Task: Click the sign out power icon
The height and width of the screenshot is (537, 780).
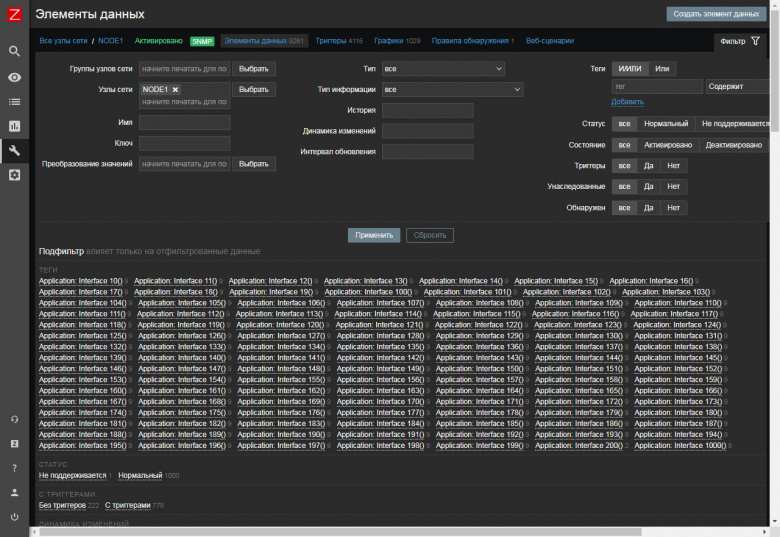Action: point(14,517)
